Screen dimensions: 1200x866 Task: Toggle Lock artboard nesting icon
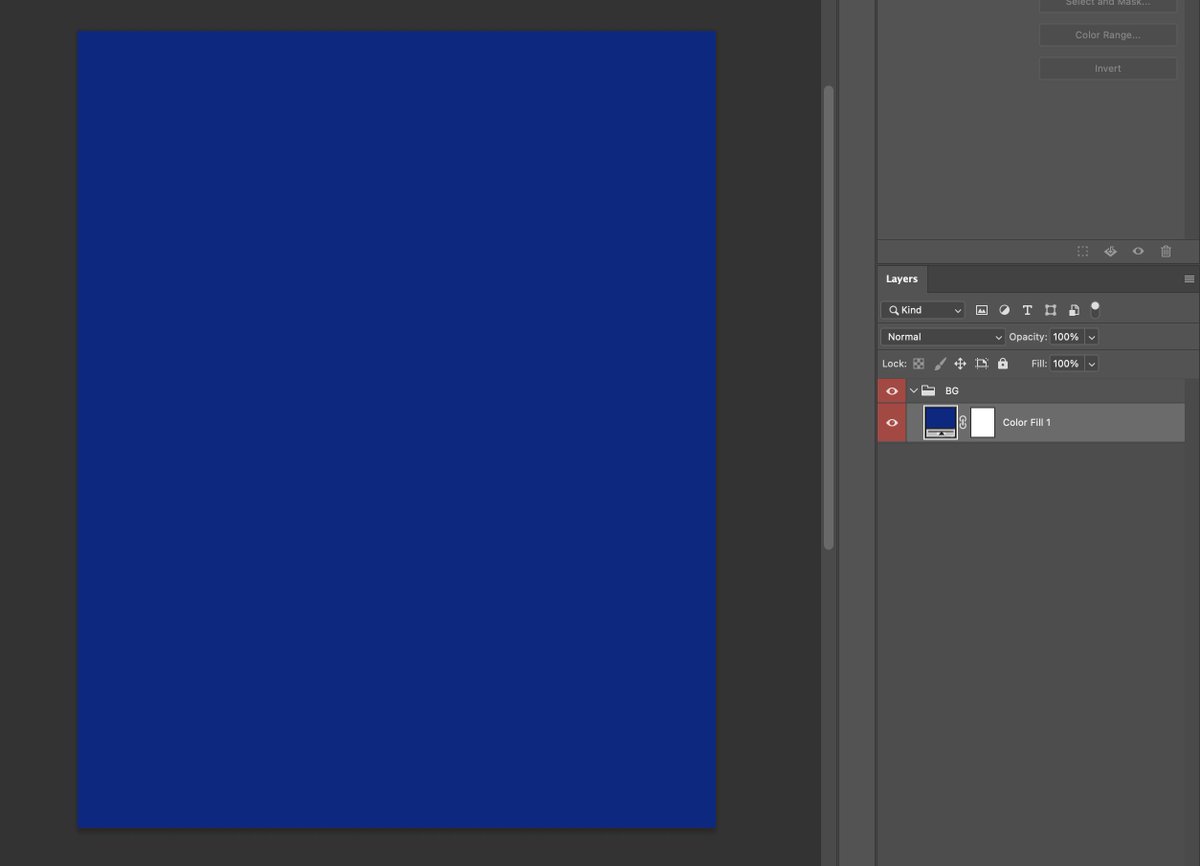point(982,364)
